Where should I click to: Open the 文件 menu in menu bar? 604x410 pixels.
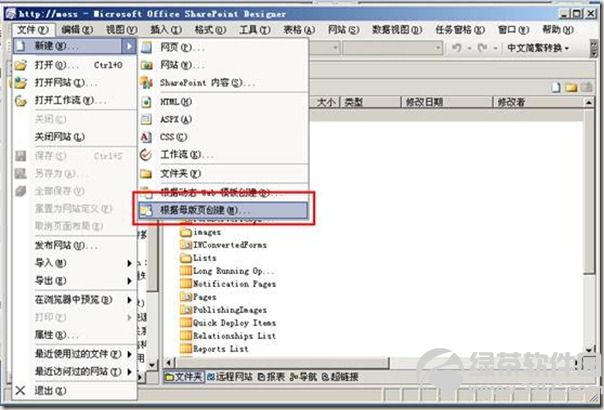(x=33, y=30)
